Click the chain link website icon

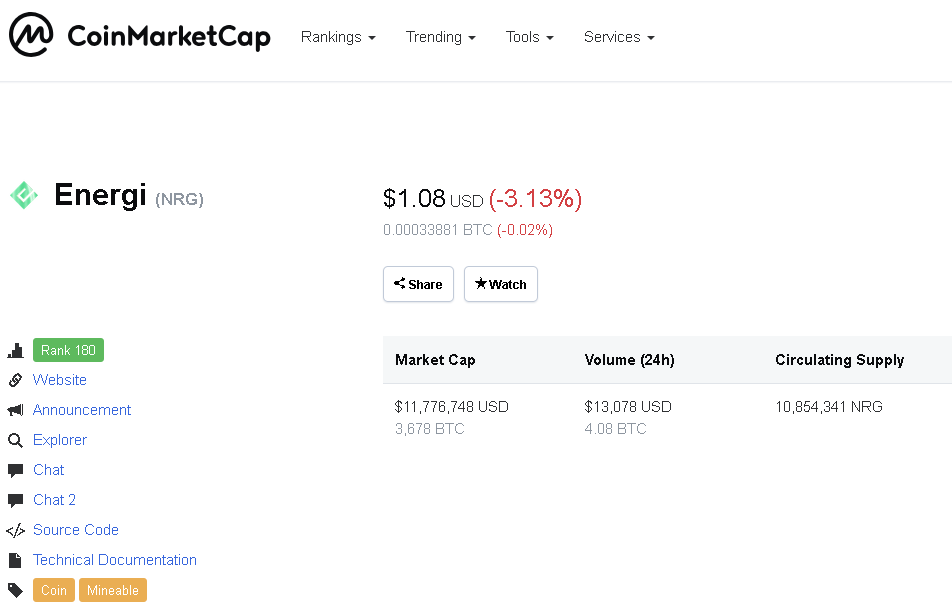[15, 380]
